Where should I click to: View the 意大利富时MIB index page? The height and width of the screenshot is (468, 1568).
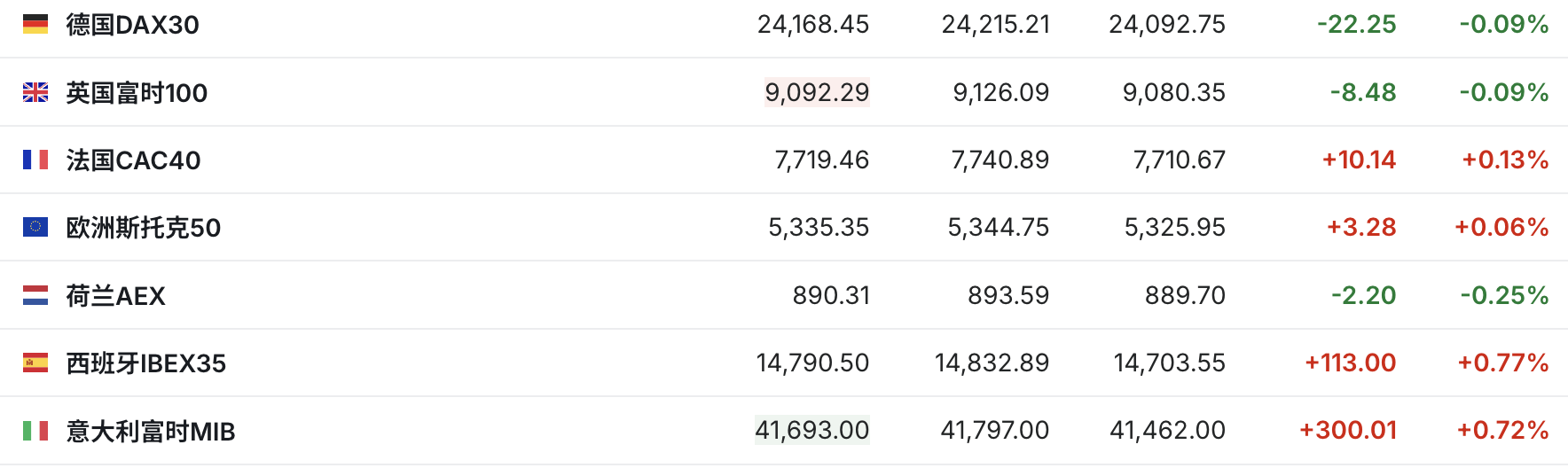point(151,432)
